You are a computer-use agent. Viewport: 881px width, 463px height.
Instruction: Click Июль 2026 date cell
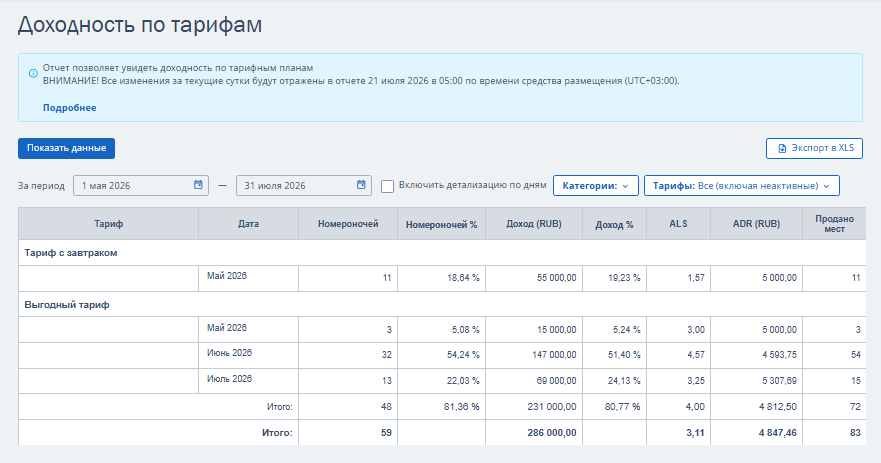(248, 381)
